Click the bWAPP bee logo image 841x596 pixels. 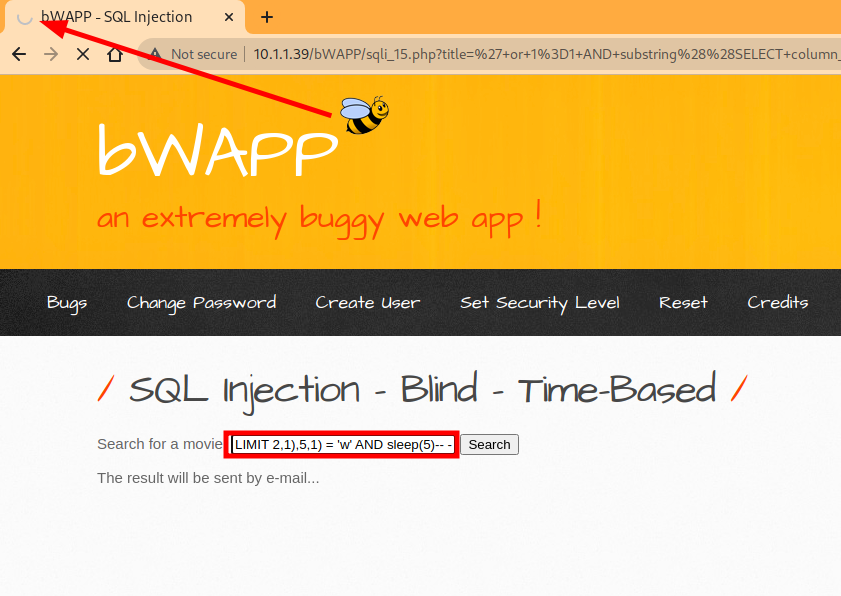pos(365,115)
